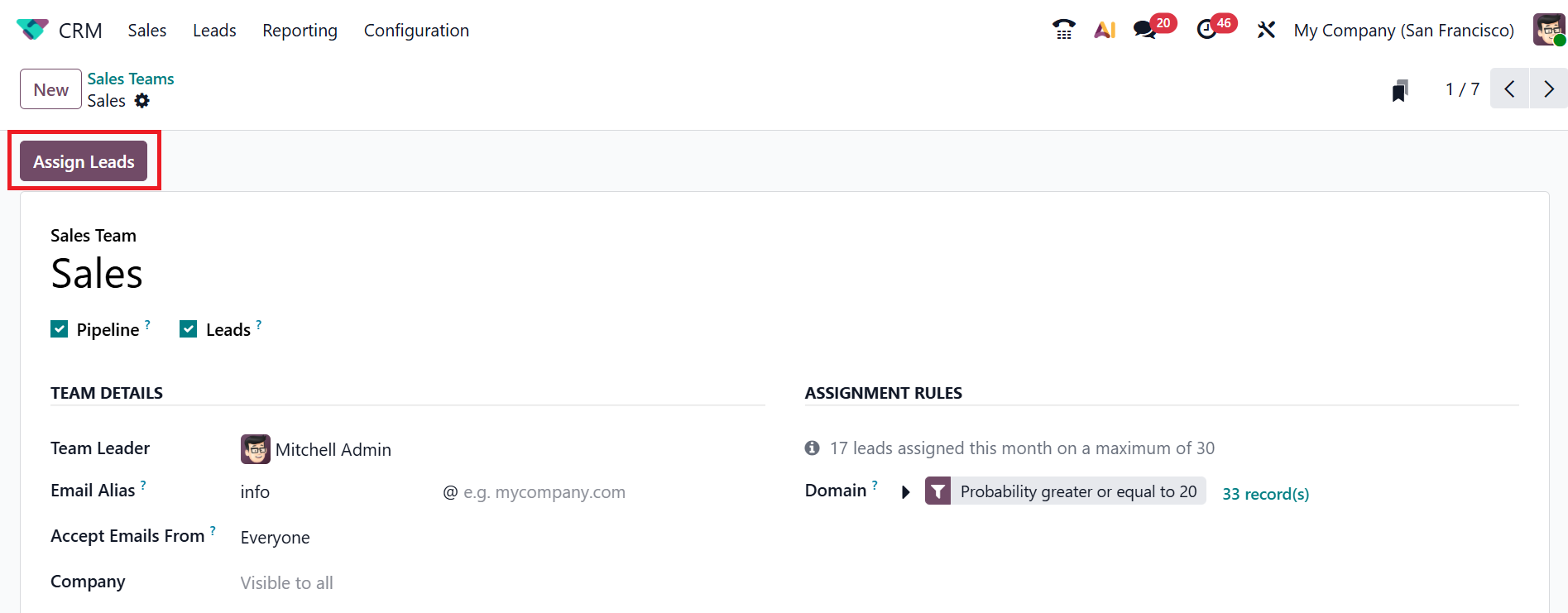
Task: Uncheck the Pipeline checkbox
Action: pyautogui.click(x=60, y=329)
